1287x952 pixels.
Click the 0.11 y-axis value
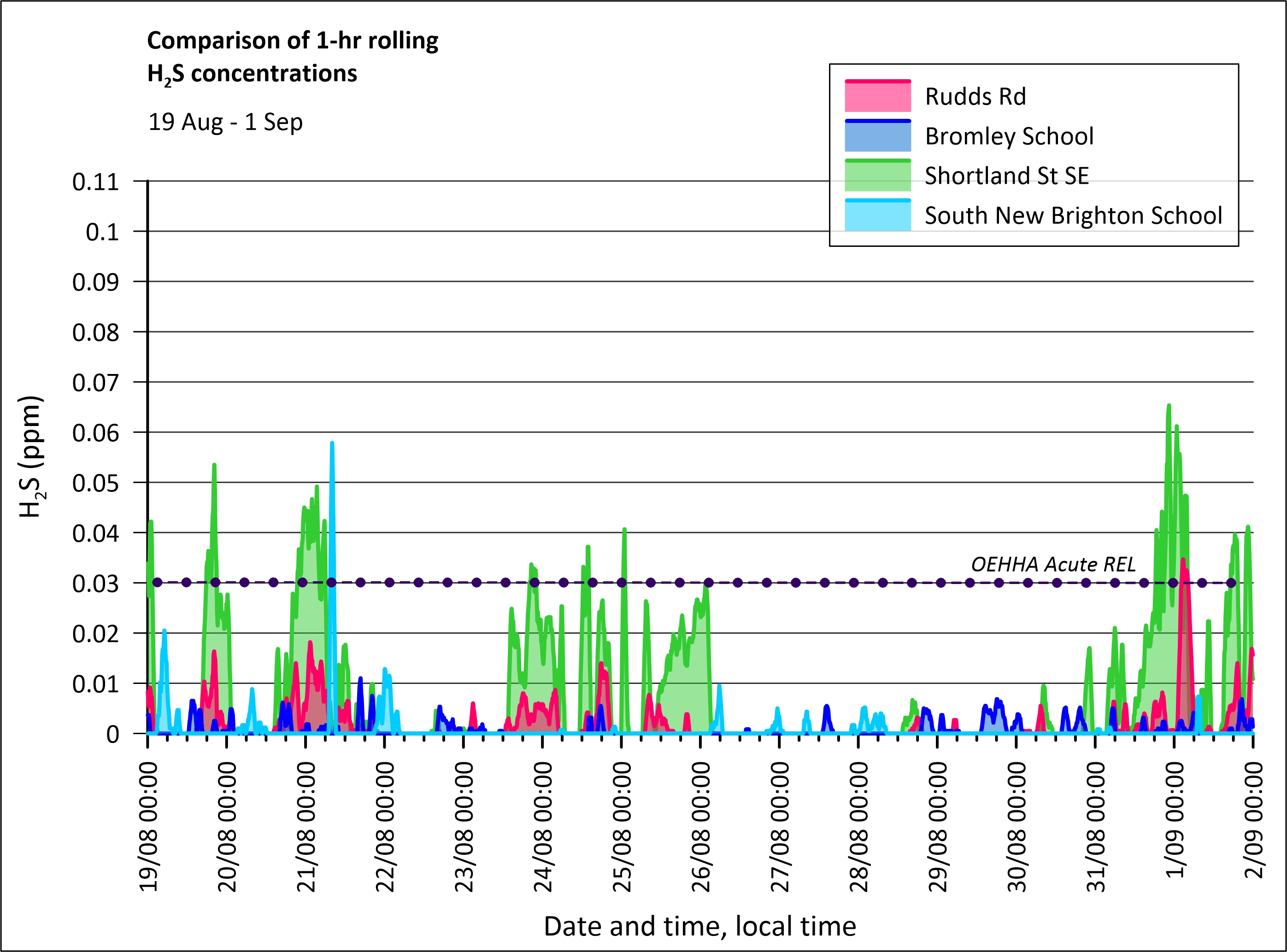(x=95, y=181)
